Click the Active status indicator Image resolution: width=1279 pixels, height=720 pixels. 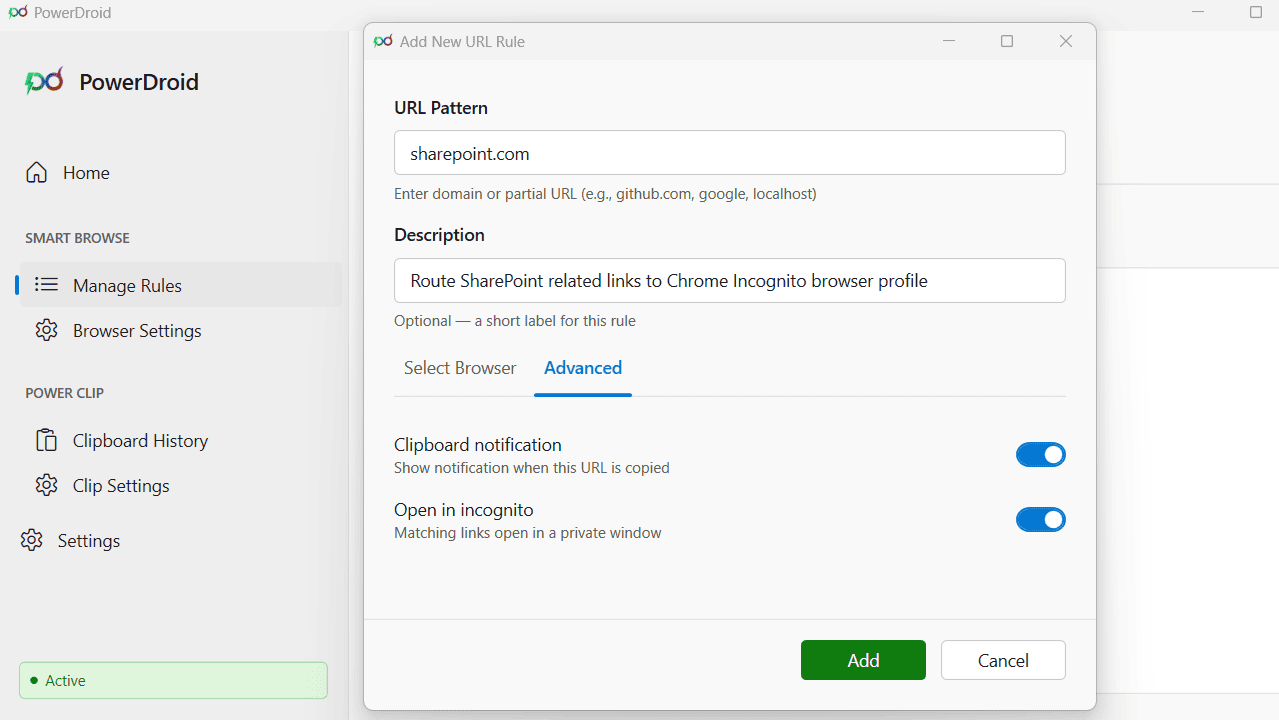173,680
